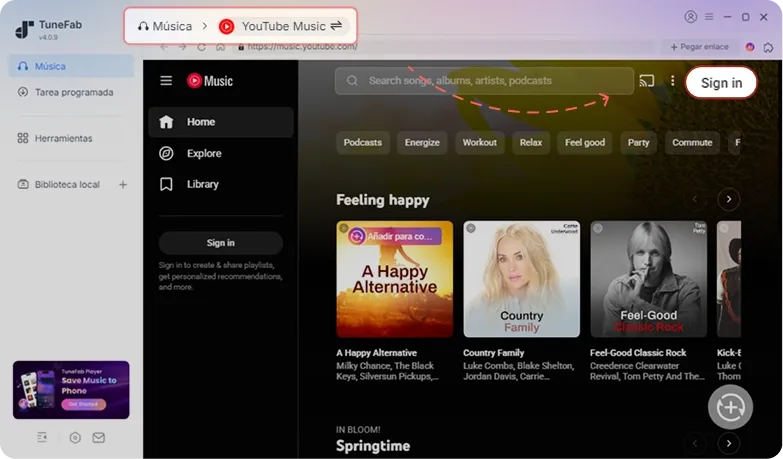
Task: Select the Commute chip
Action: [x=692, y=143]
